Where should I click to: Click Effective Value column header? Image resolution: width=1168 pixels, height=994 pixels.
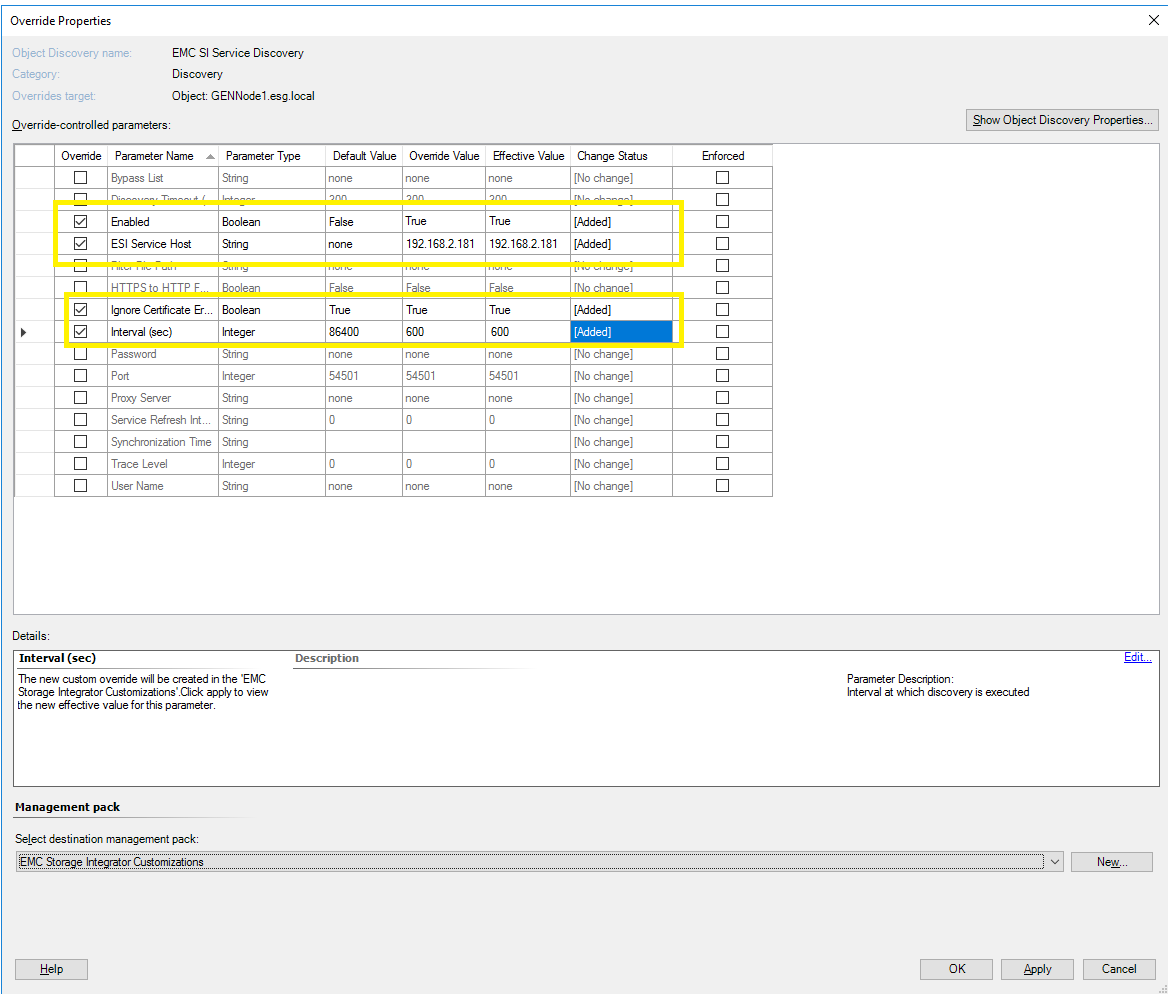[x=528, y=156]
